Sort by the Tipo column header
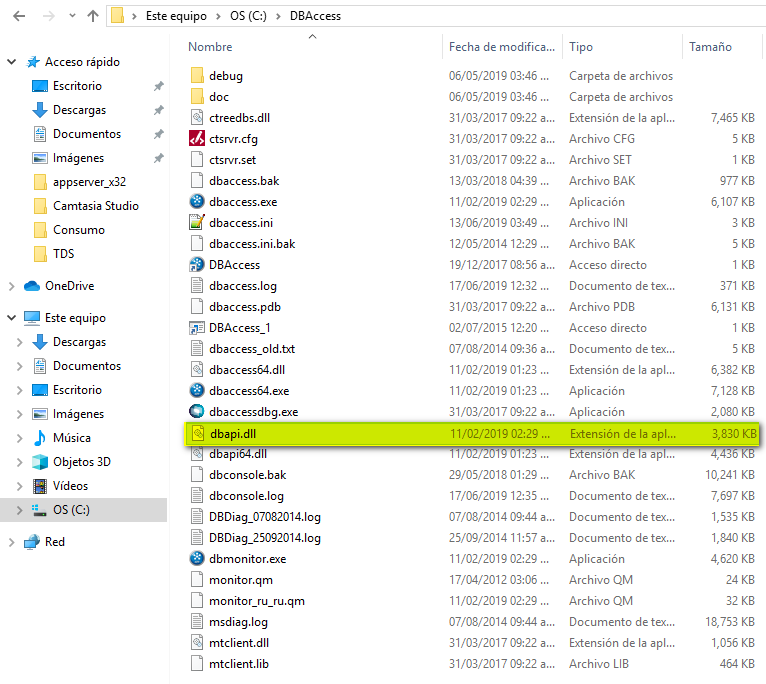 coord(581,47)
